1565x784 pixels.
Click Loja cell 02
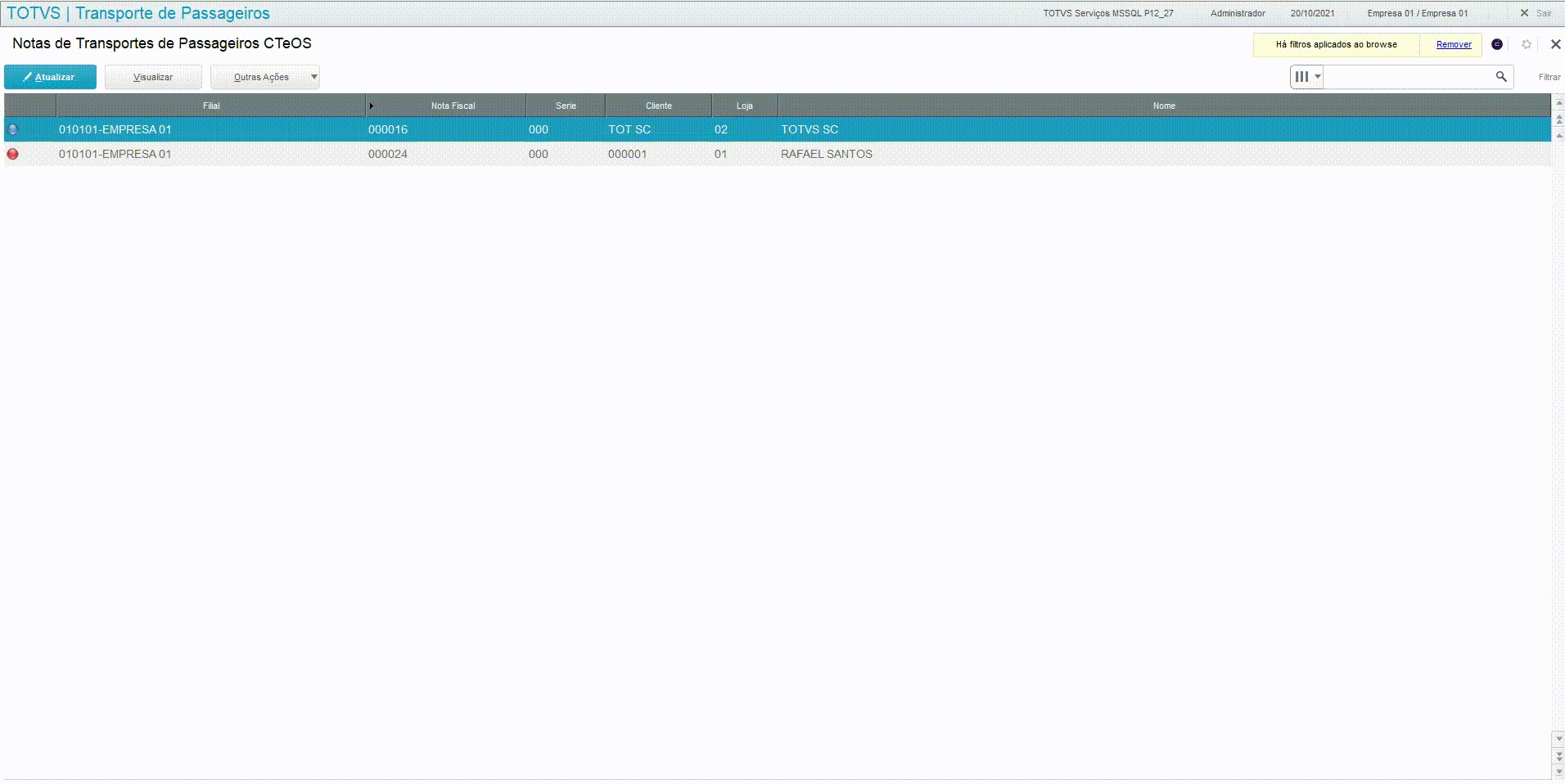(x=745, y=129)
